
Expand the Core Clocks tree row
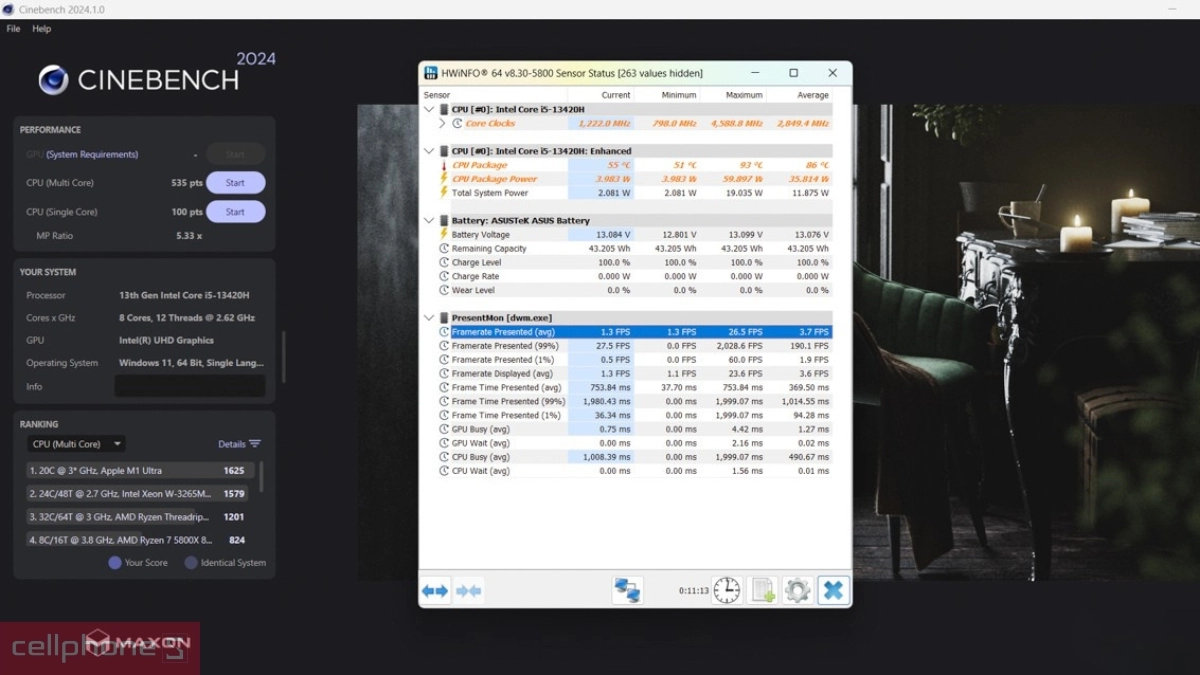[443, 123]
